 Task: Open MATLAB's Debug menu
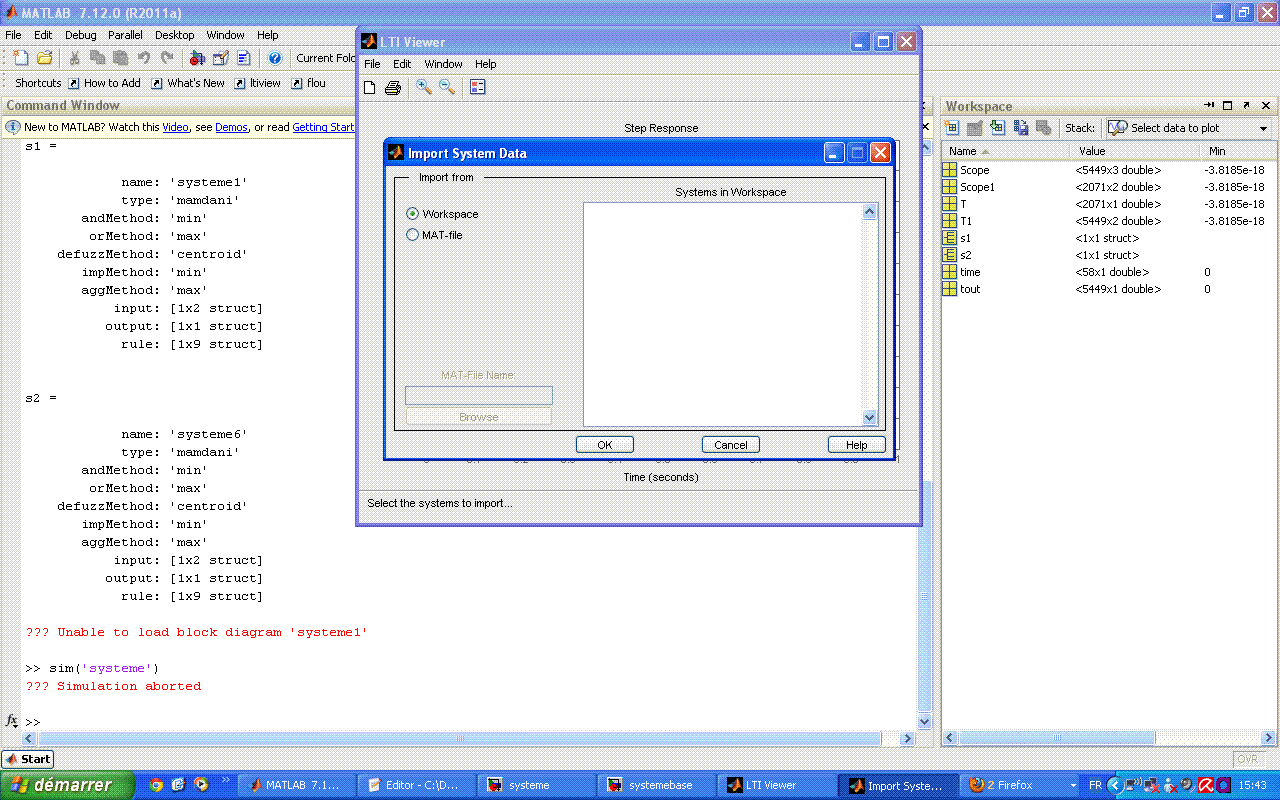(80, 34)
